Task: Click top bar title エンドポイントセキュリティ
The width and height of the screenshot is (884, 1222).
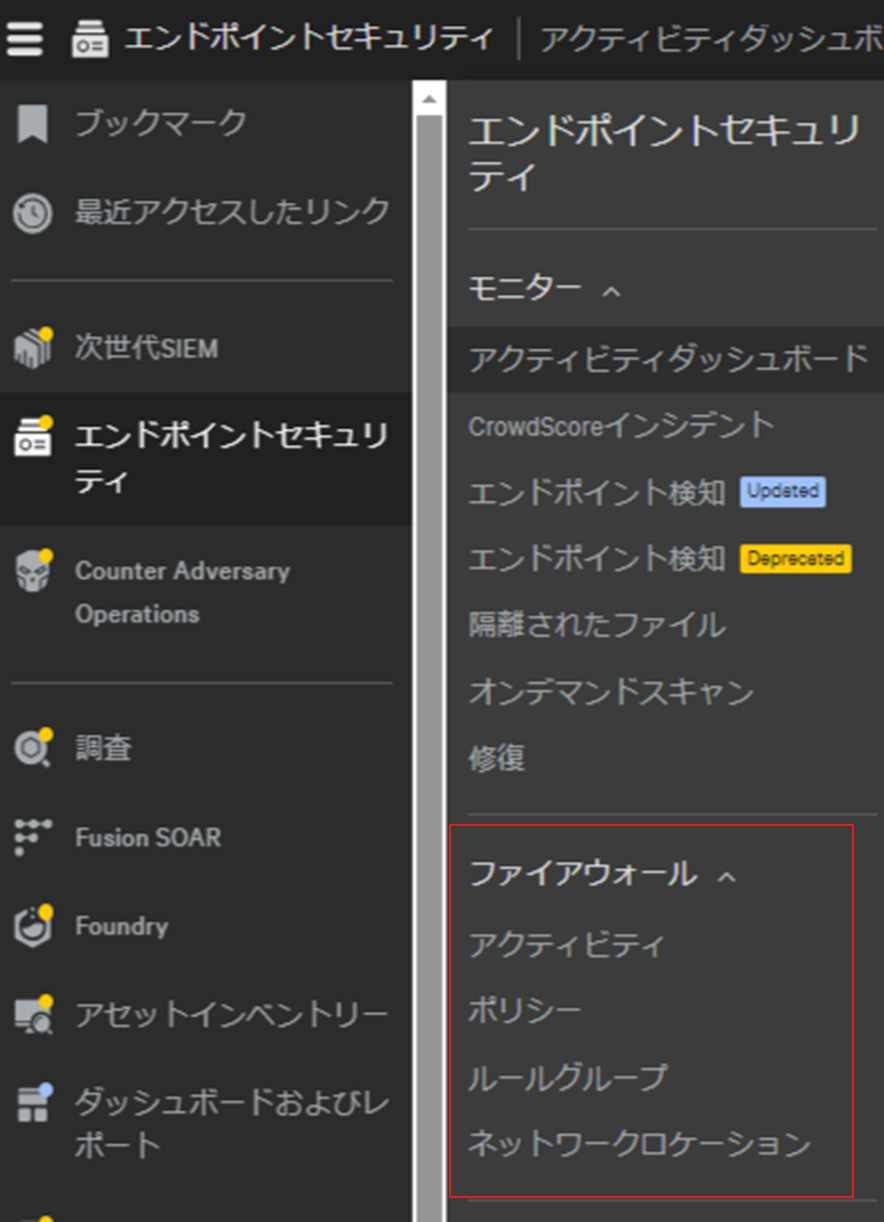Action: [x=309, y=39]
